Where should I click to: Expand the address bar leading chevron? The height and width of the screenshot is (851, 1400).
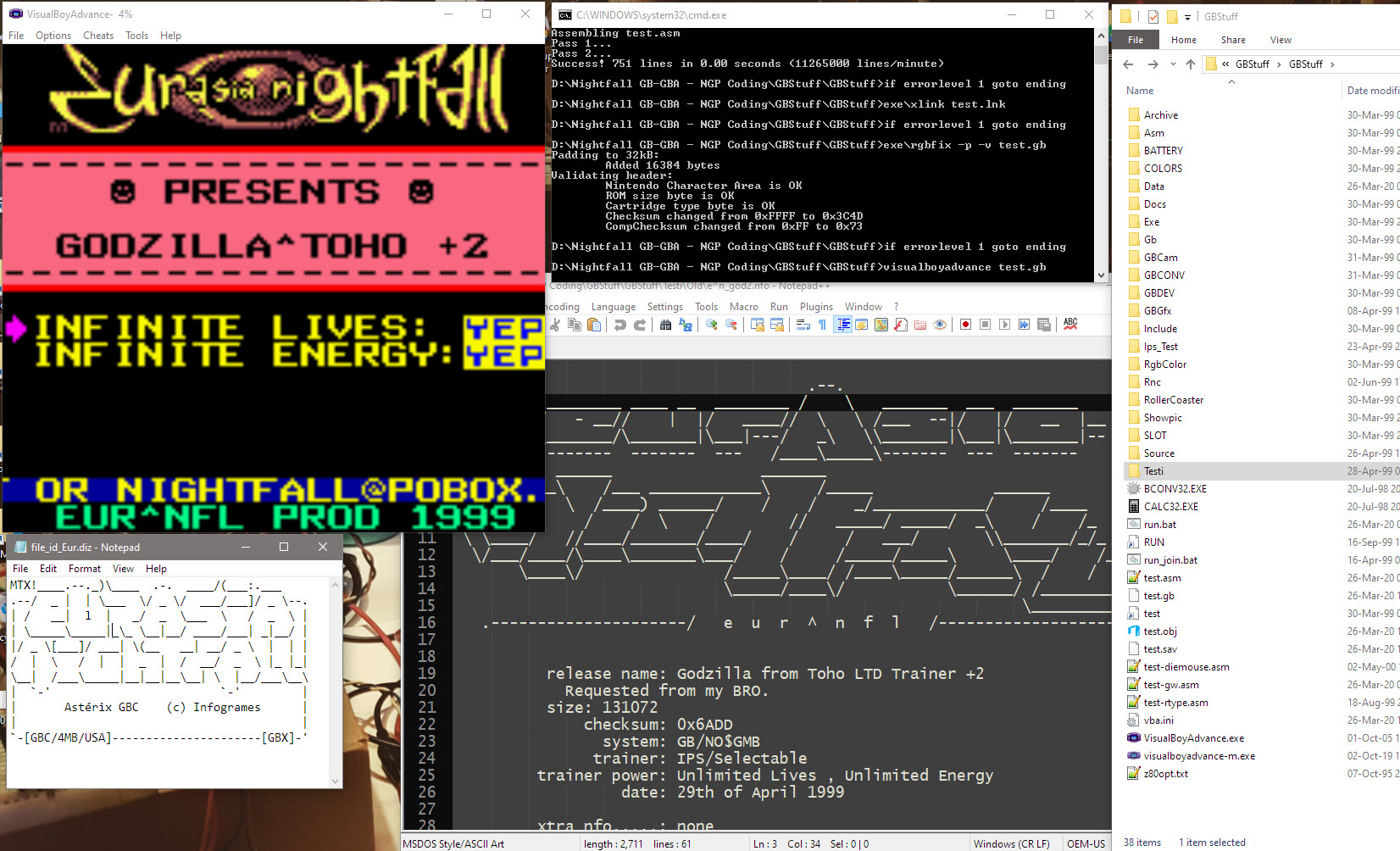click(x=1225, y=64)
